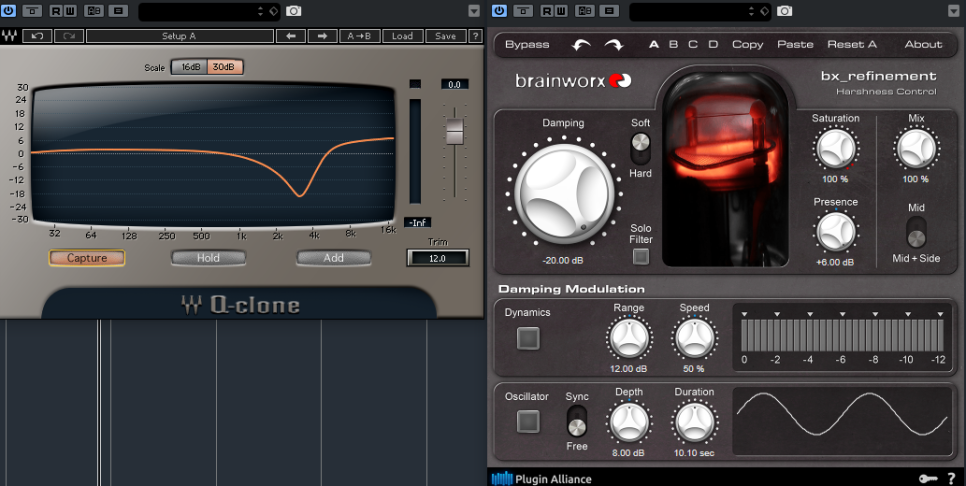The height and width of the screenshot is (486, 966).
Task: Enable Oscillator modulation button
Action: (x=528, y=422)
